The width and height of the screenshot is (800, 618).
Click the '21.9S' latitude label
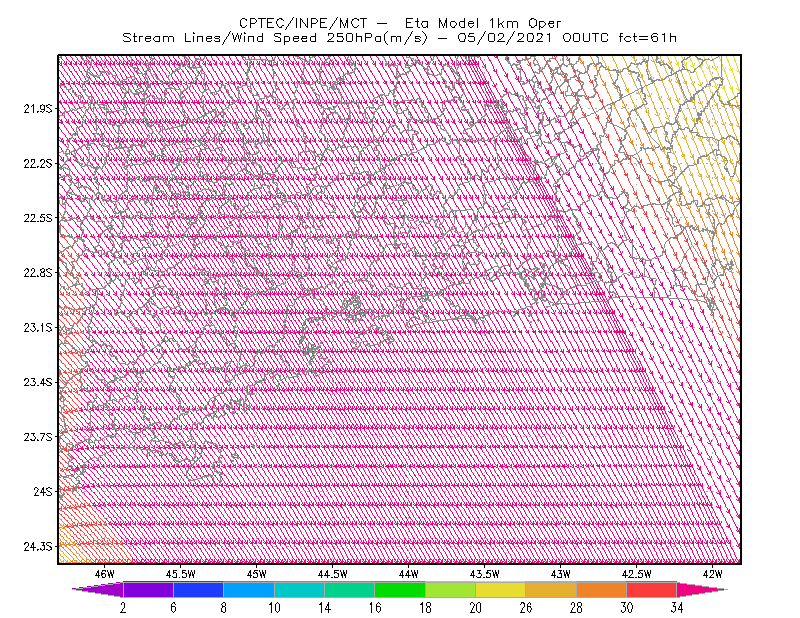coord(38,108)
